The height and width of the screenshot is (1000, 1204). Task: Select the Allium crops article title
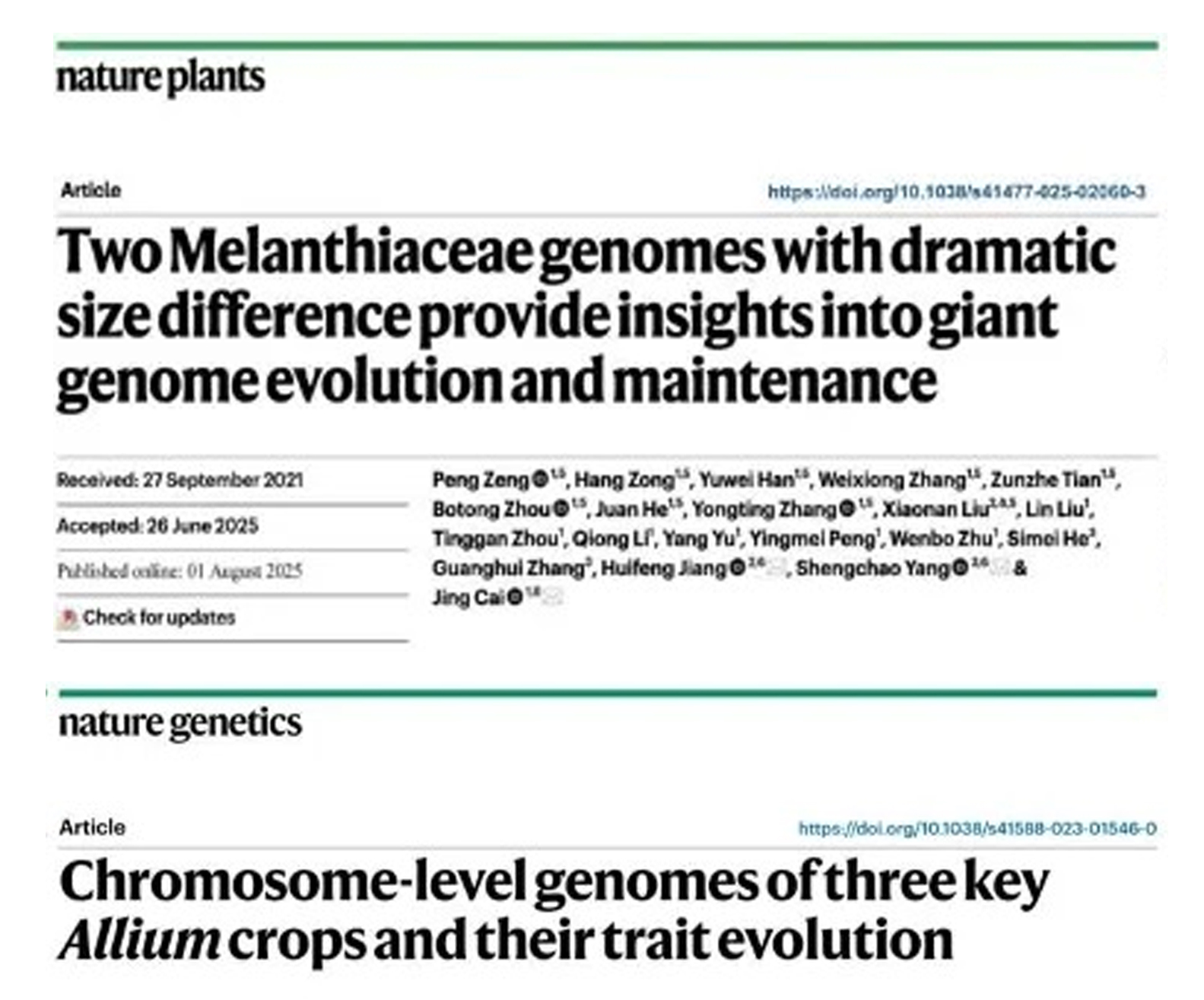554,911
